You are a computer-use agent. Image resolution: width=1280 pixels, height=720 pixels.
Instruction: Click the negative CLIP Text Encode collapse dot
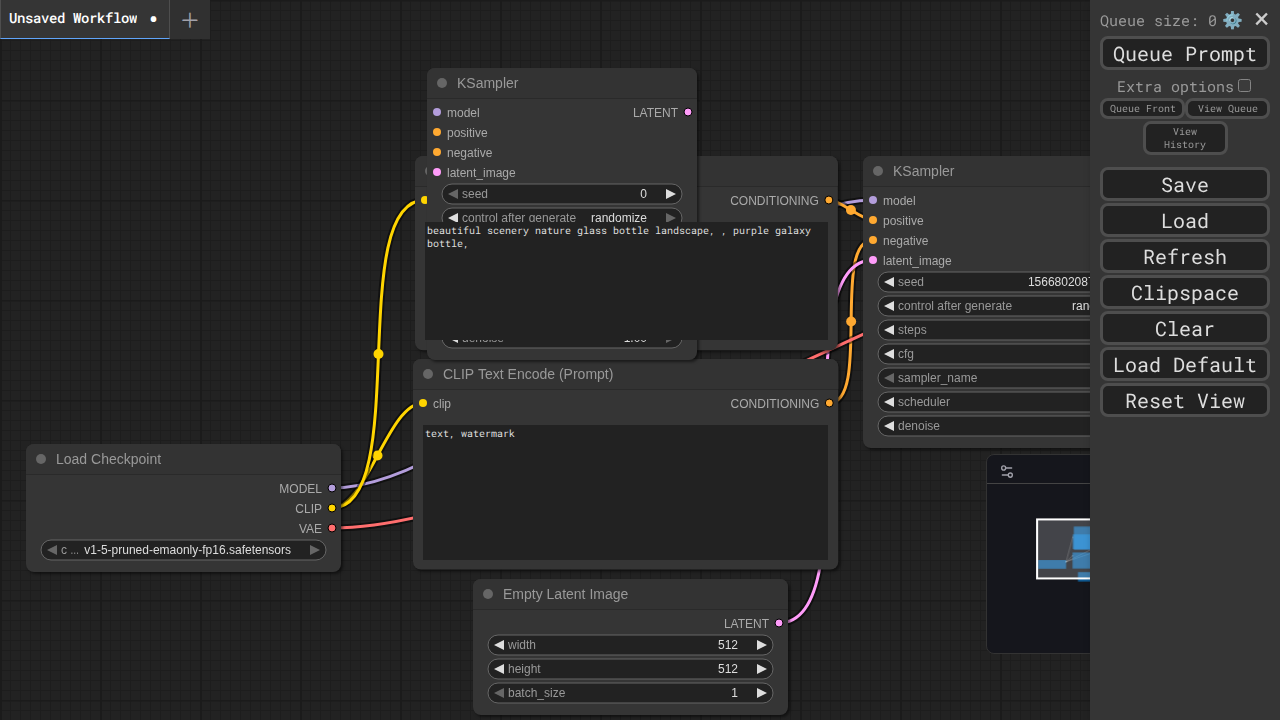coord(428,374)
